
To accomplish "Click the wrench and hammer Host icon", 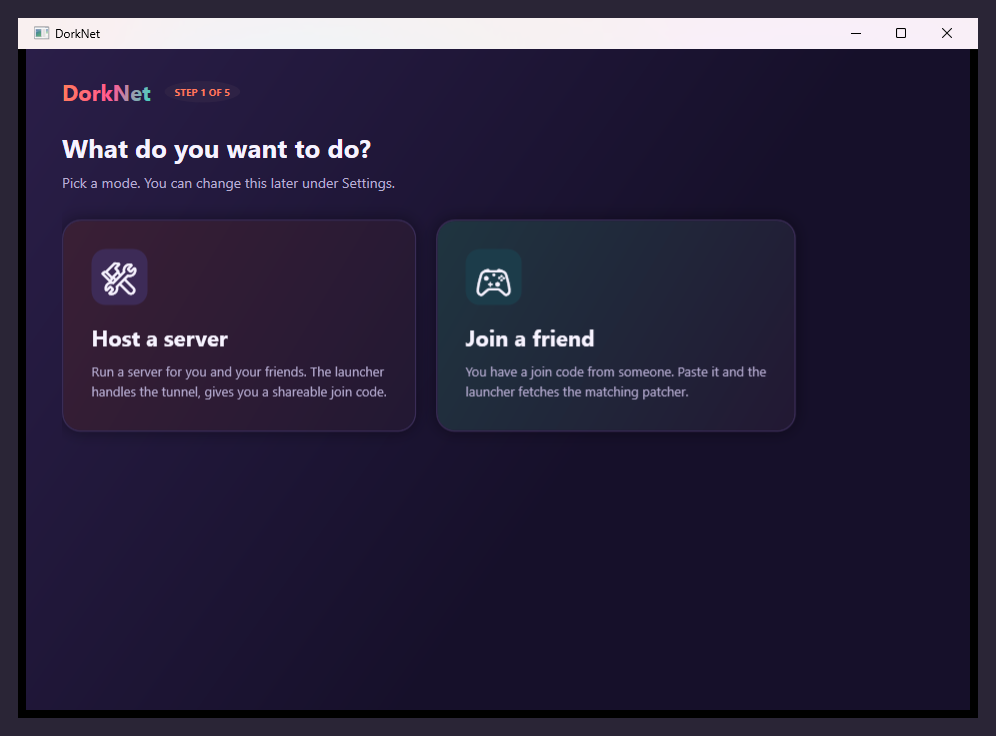I will click(x=119, y=278).
